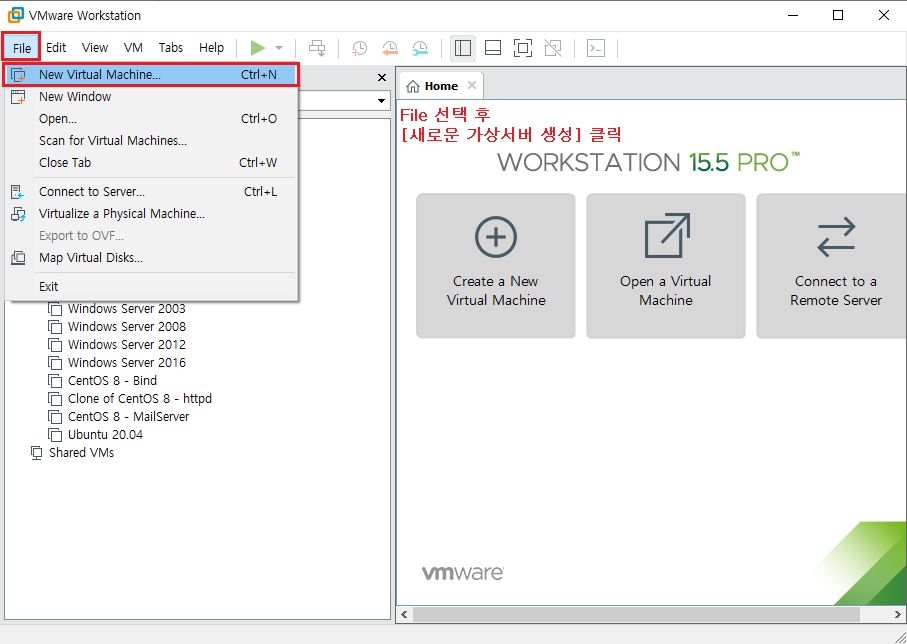The height and width of the screenshot is (644, 907).
Task: Click Send Ctrl+Alt+Del toolbar icon
Action: tap(317, 48)
